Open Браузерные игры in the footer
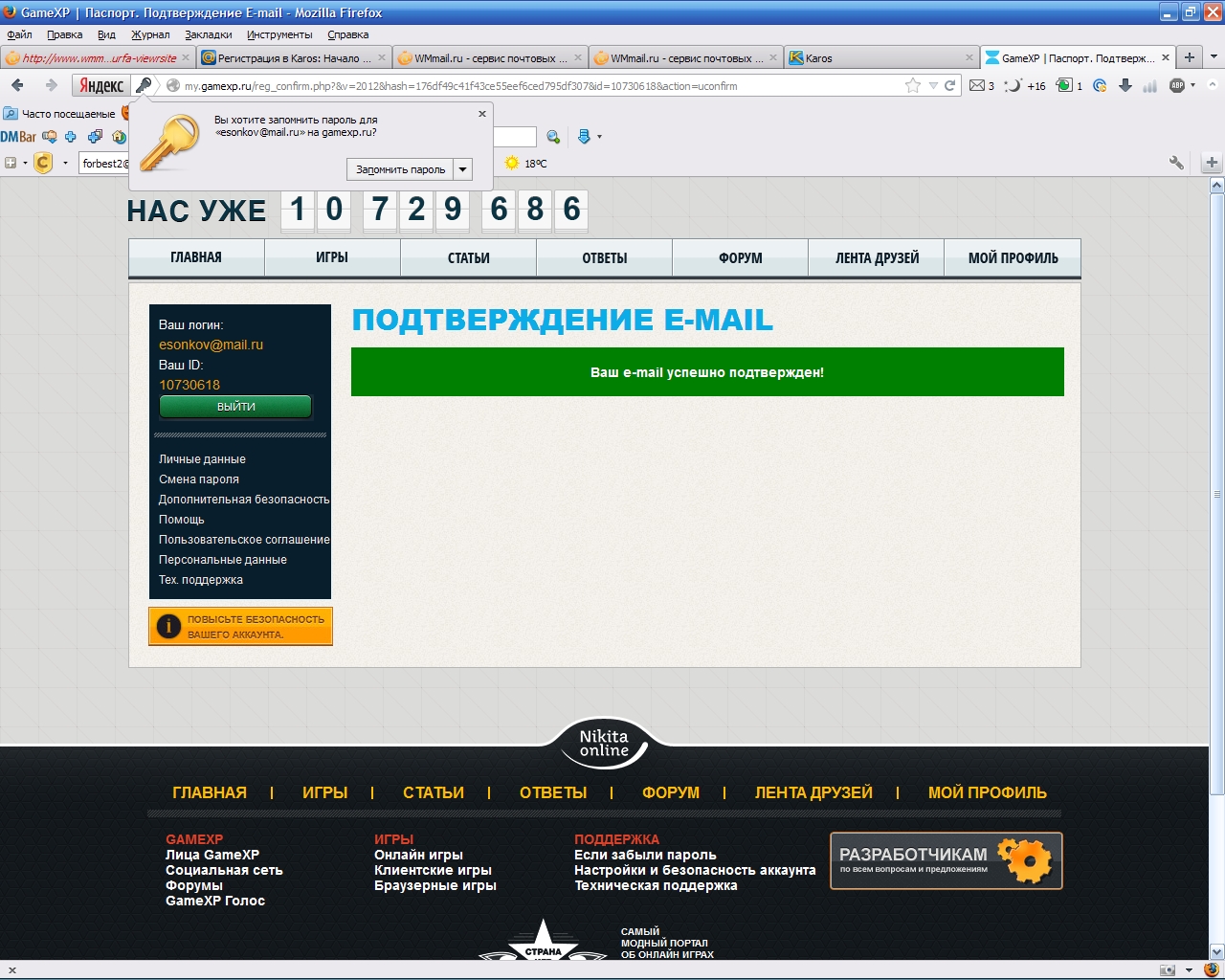The height and width of the screenshot is (980, 1225). coord(435,885)
